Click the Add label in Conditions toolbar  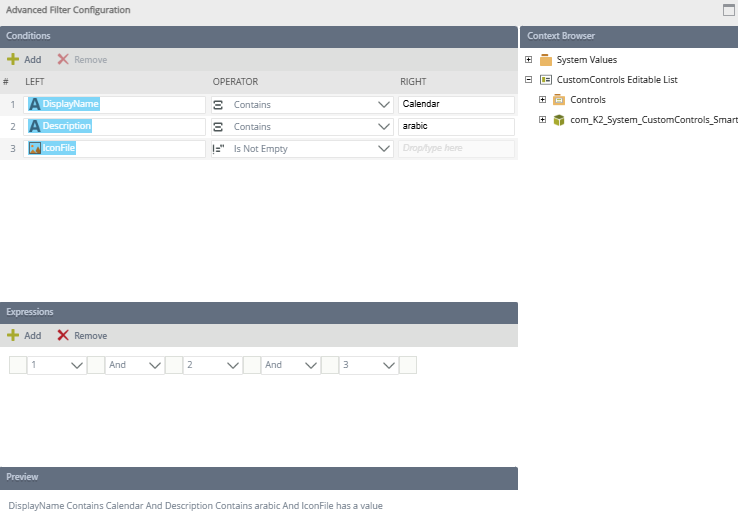32,60
